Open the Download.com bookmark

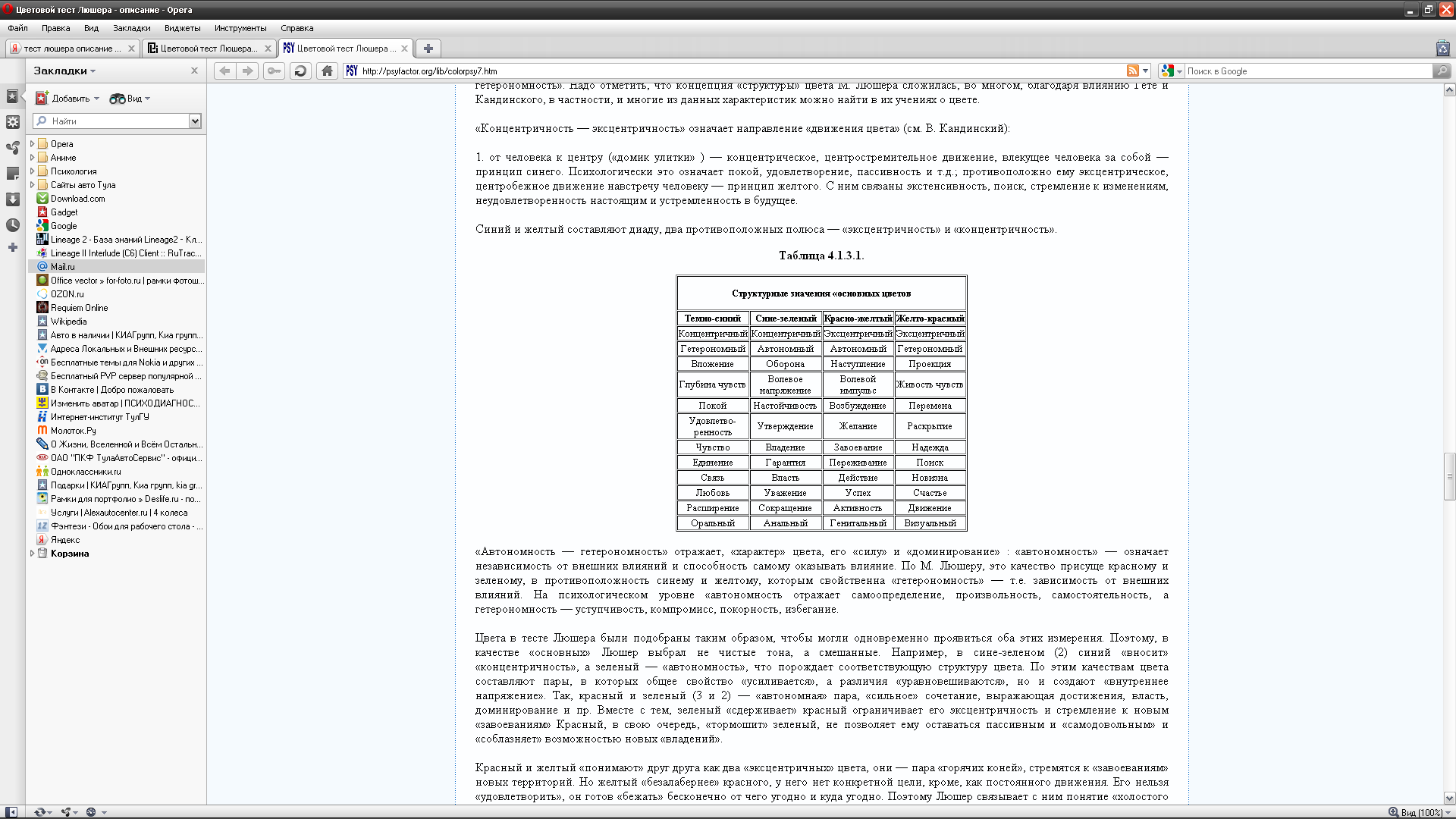[77, 199]
